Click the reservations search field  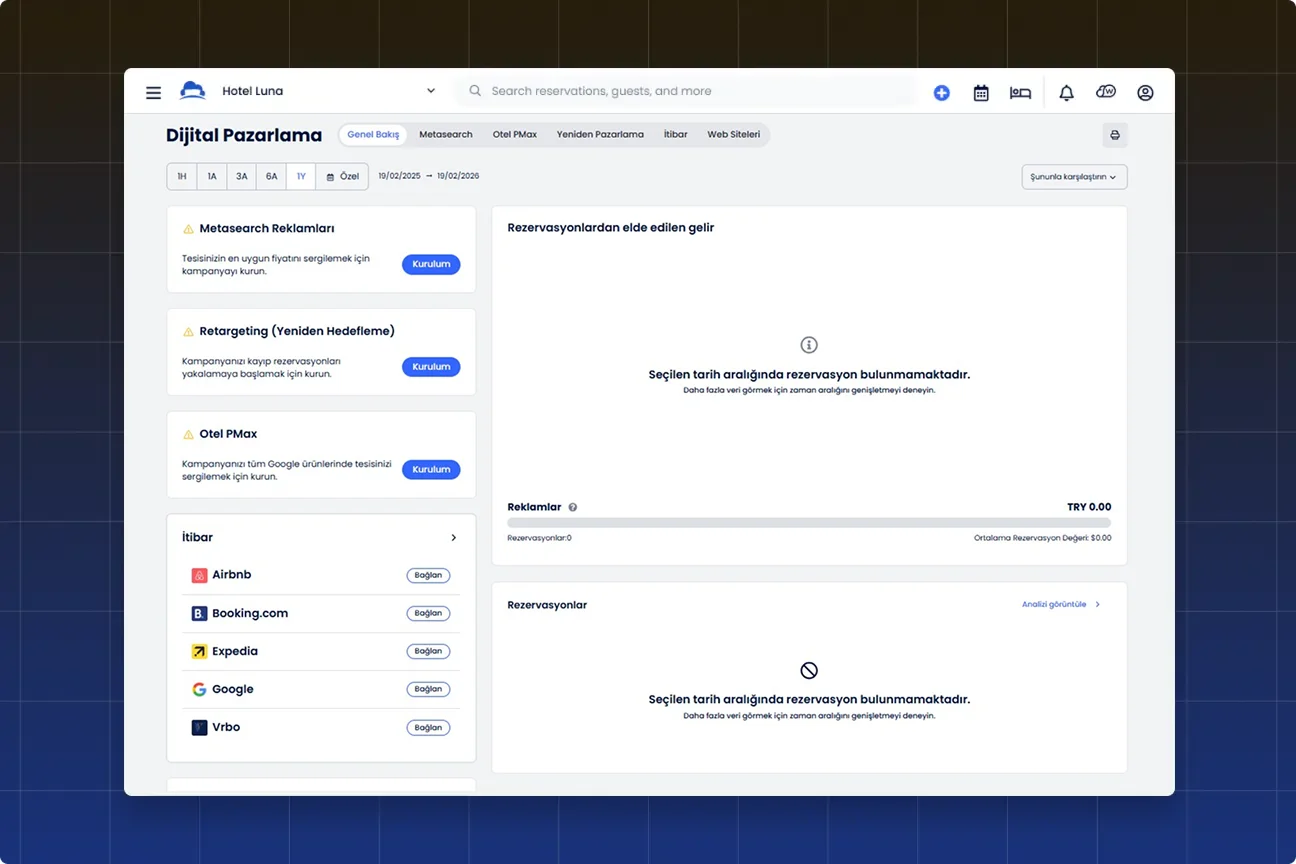pyautogui.click(x=690, y=91)
